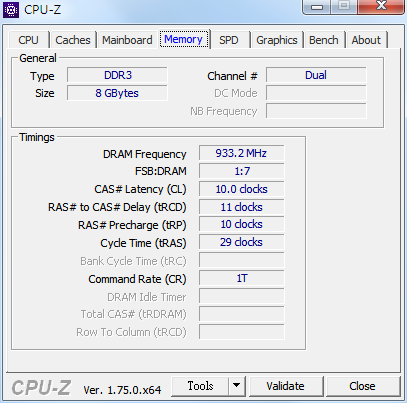Click the version text Ver. 1.75.0.x64

(122, 390)
